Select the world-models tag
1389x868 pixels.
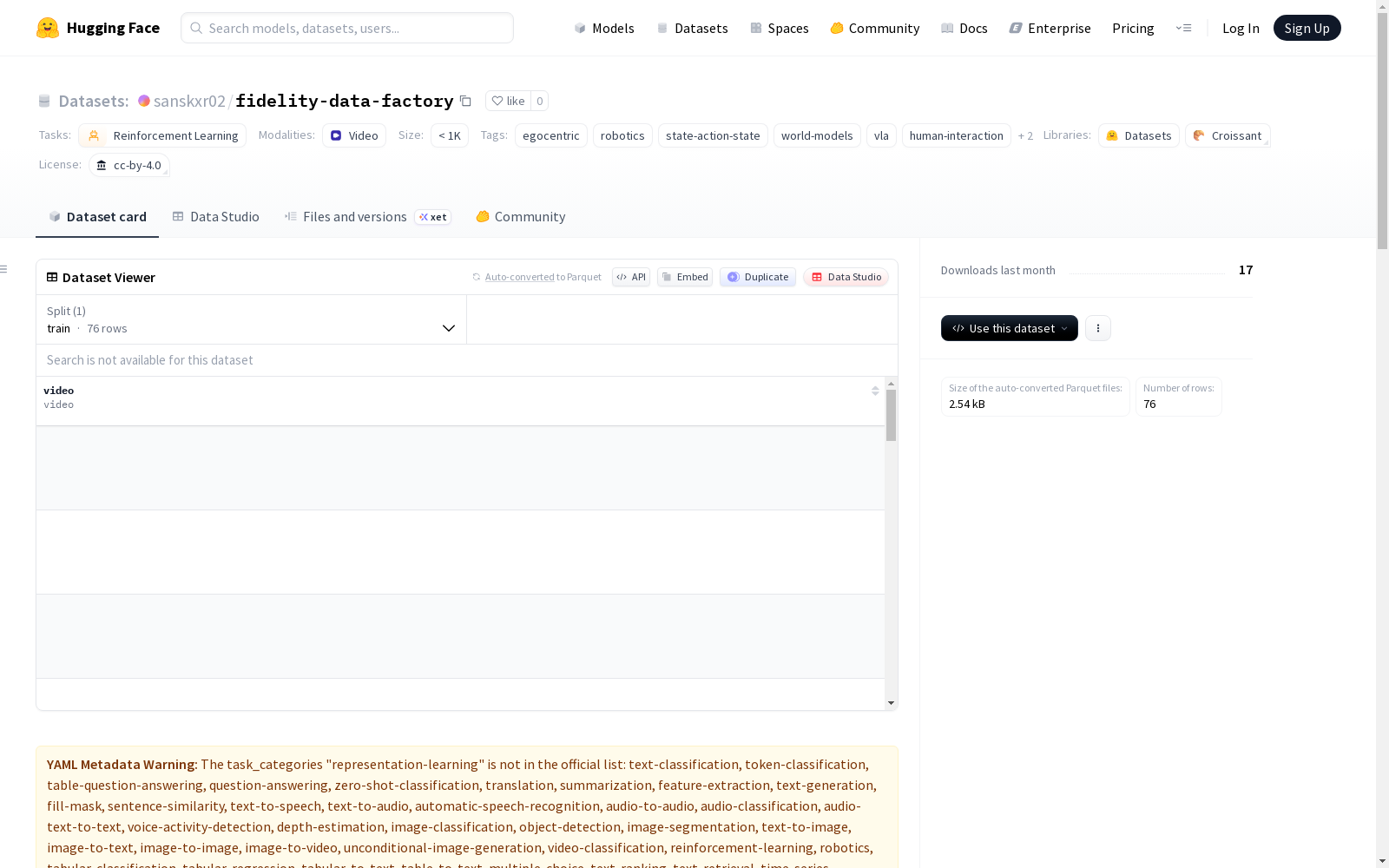[817, 135]
